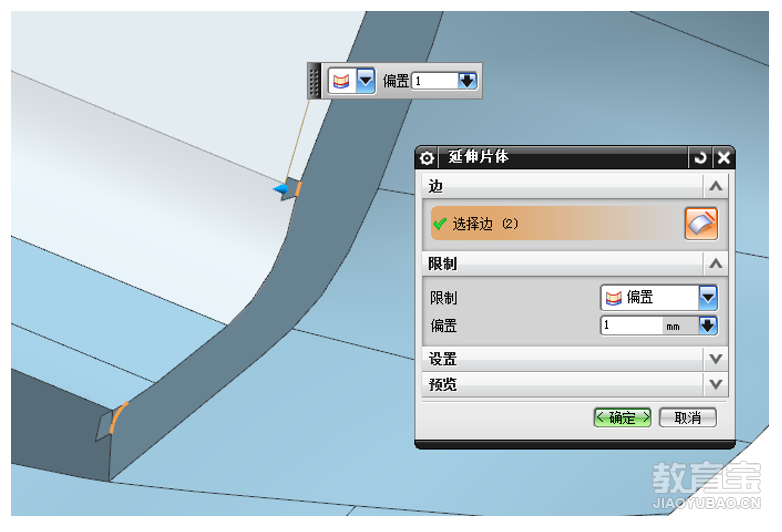Collapse the 边 section
782x532 pixels.
pyautogui.click(x=716, y=186)
